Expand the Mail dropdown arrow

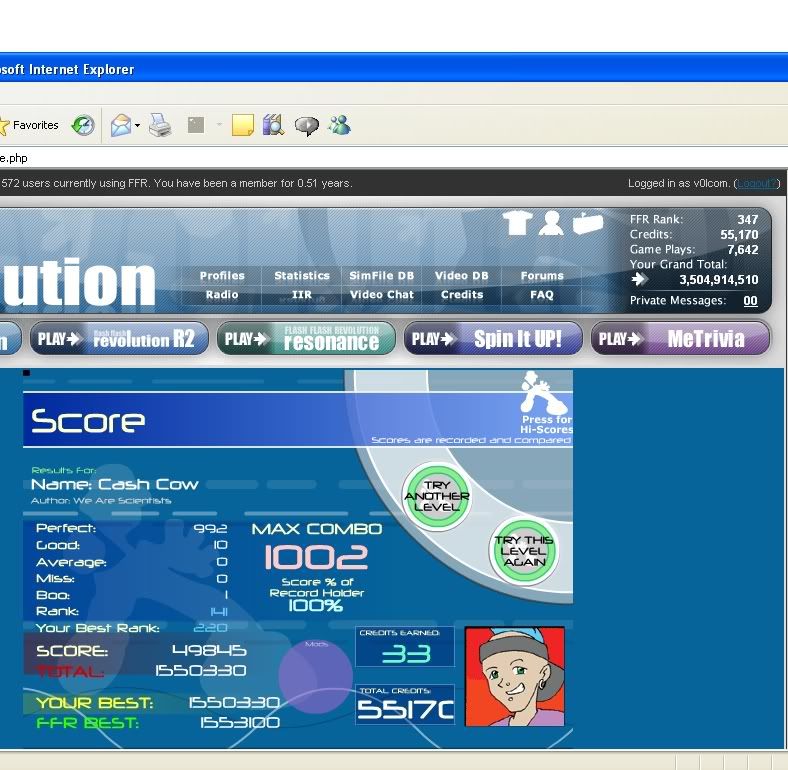(x=137, y=125)
